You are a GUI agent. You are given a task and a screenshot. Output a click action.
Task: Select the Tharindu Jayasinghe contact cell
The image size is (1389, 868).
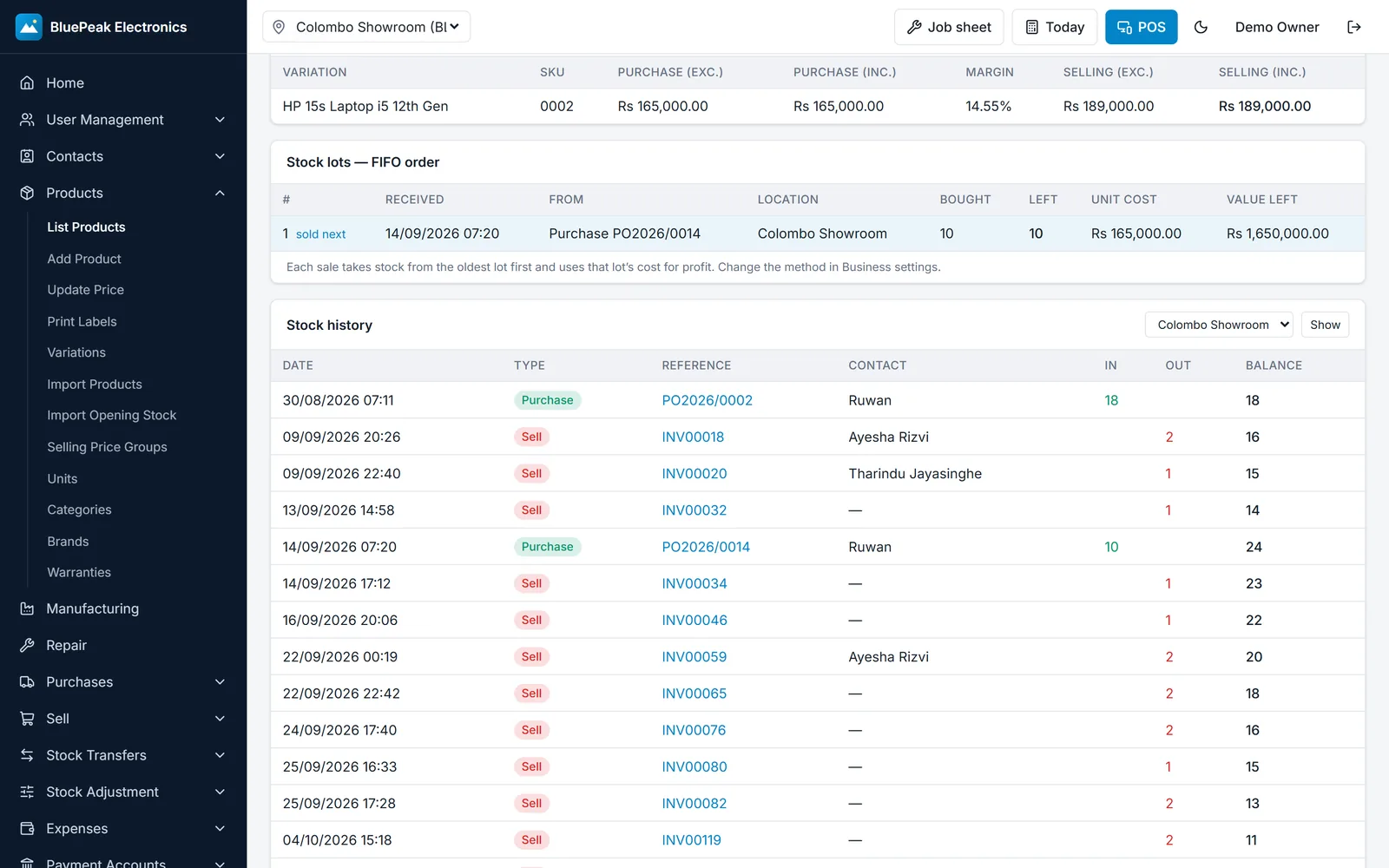[915, 474]
